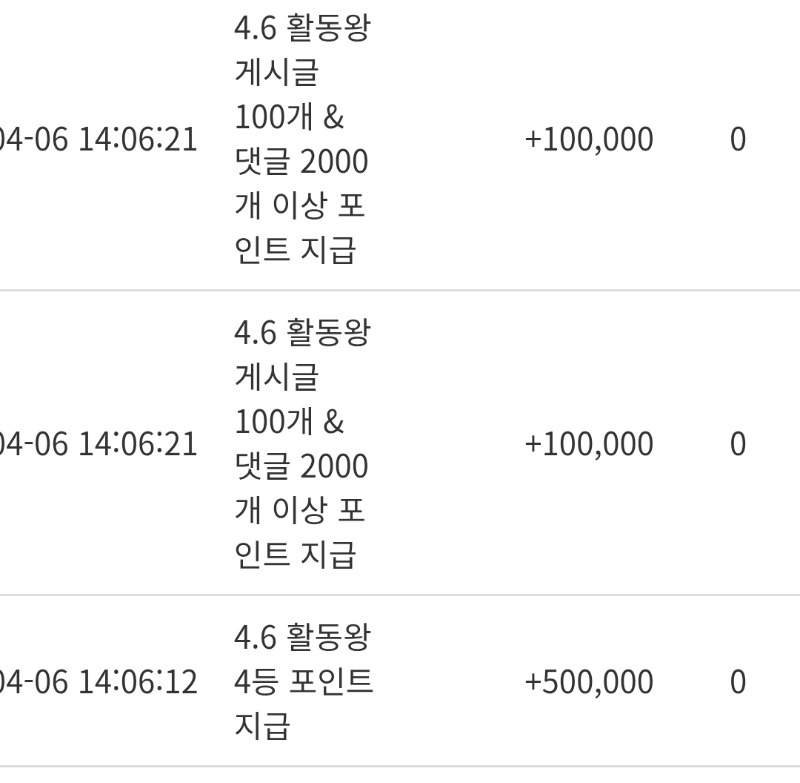Click the +100,000 amount in the middle row
The height and width of the screenshot is (783, 800).
pos(589,444)
